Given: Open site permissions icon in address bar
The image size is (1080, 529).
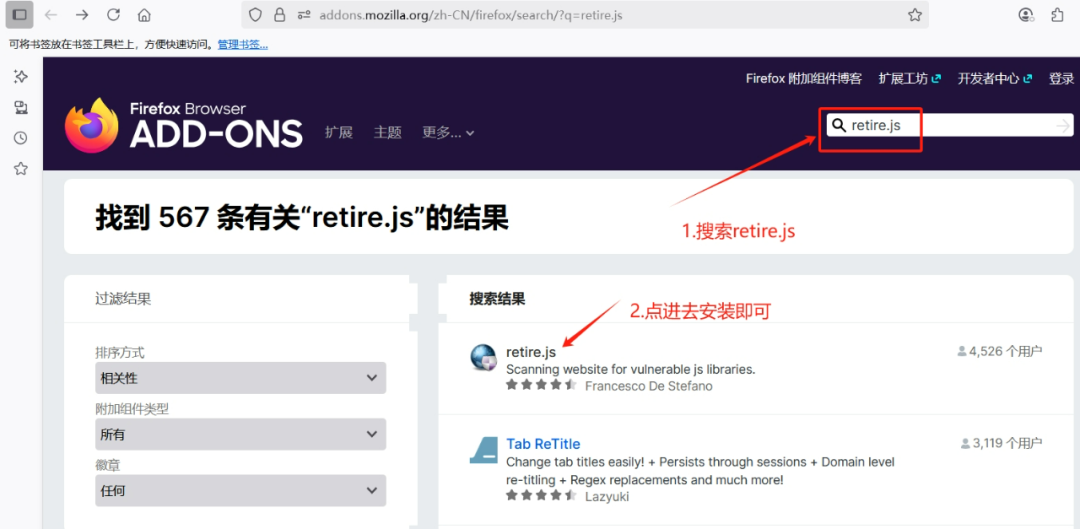Looking at the screenshot, I should tap(302, 14).
